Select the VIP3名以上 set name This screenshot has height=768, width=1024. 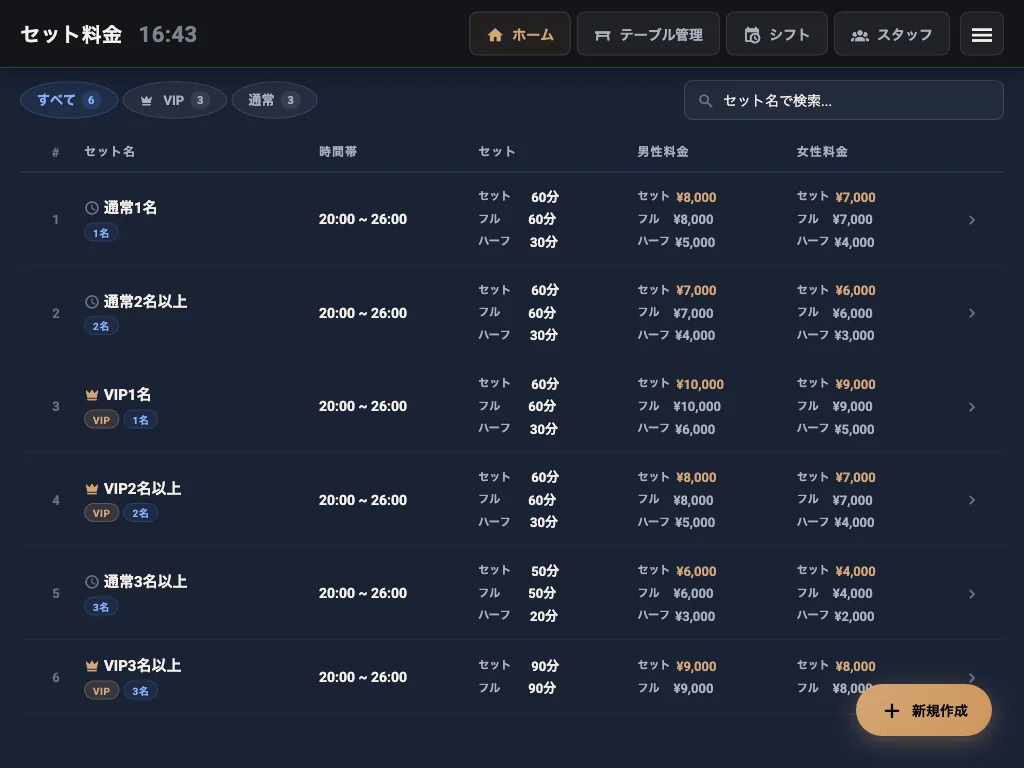pos(142,665)
